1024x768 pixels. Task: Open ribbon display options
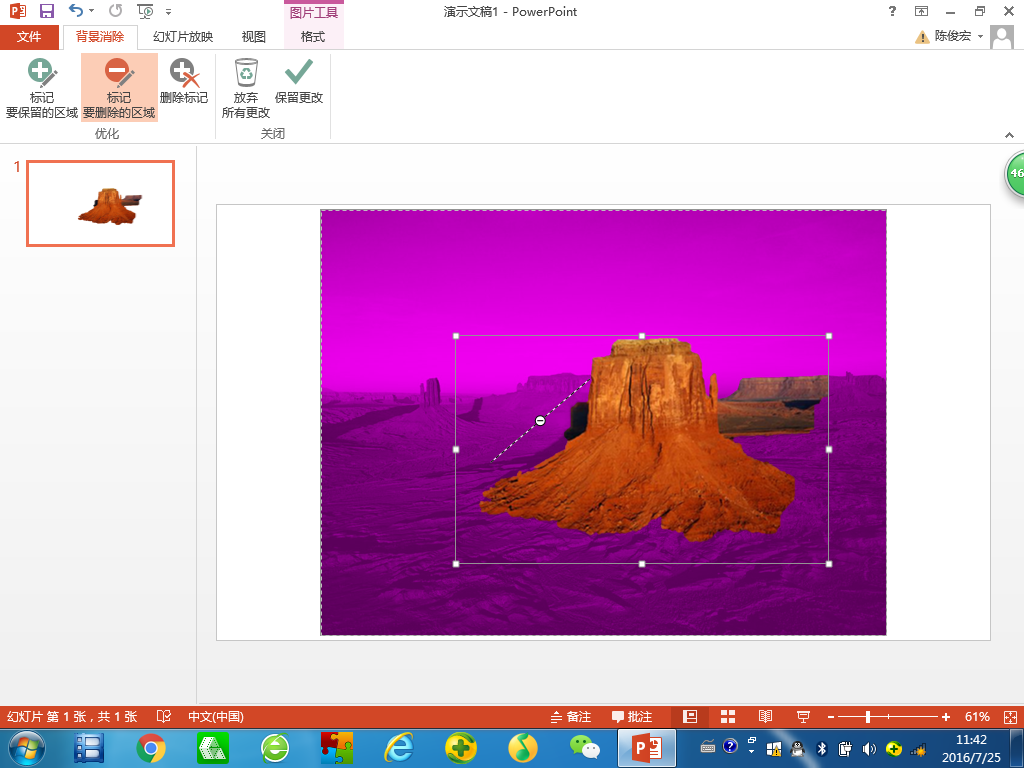921,11
